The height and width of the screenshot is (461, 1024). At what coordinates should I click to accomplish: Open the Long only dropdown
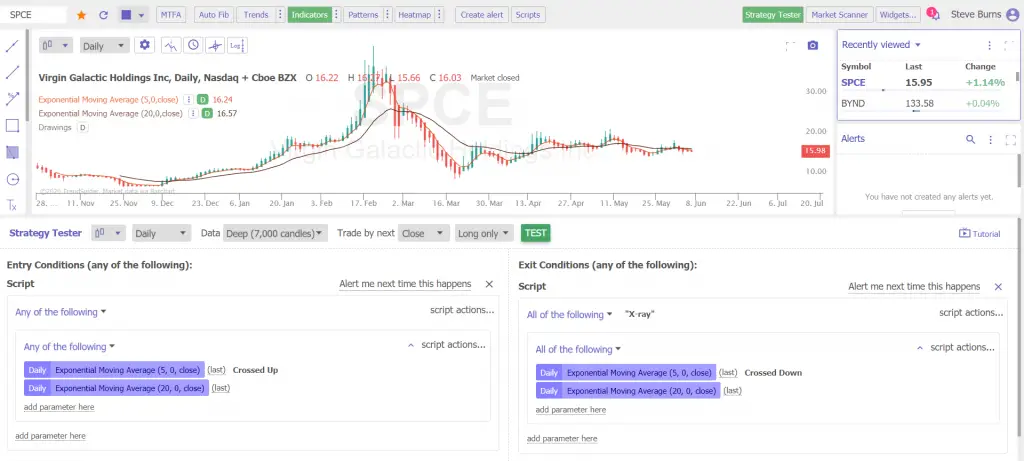click(x=484, y=233)
